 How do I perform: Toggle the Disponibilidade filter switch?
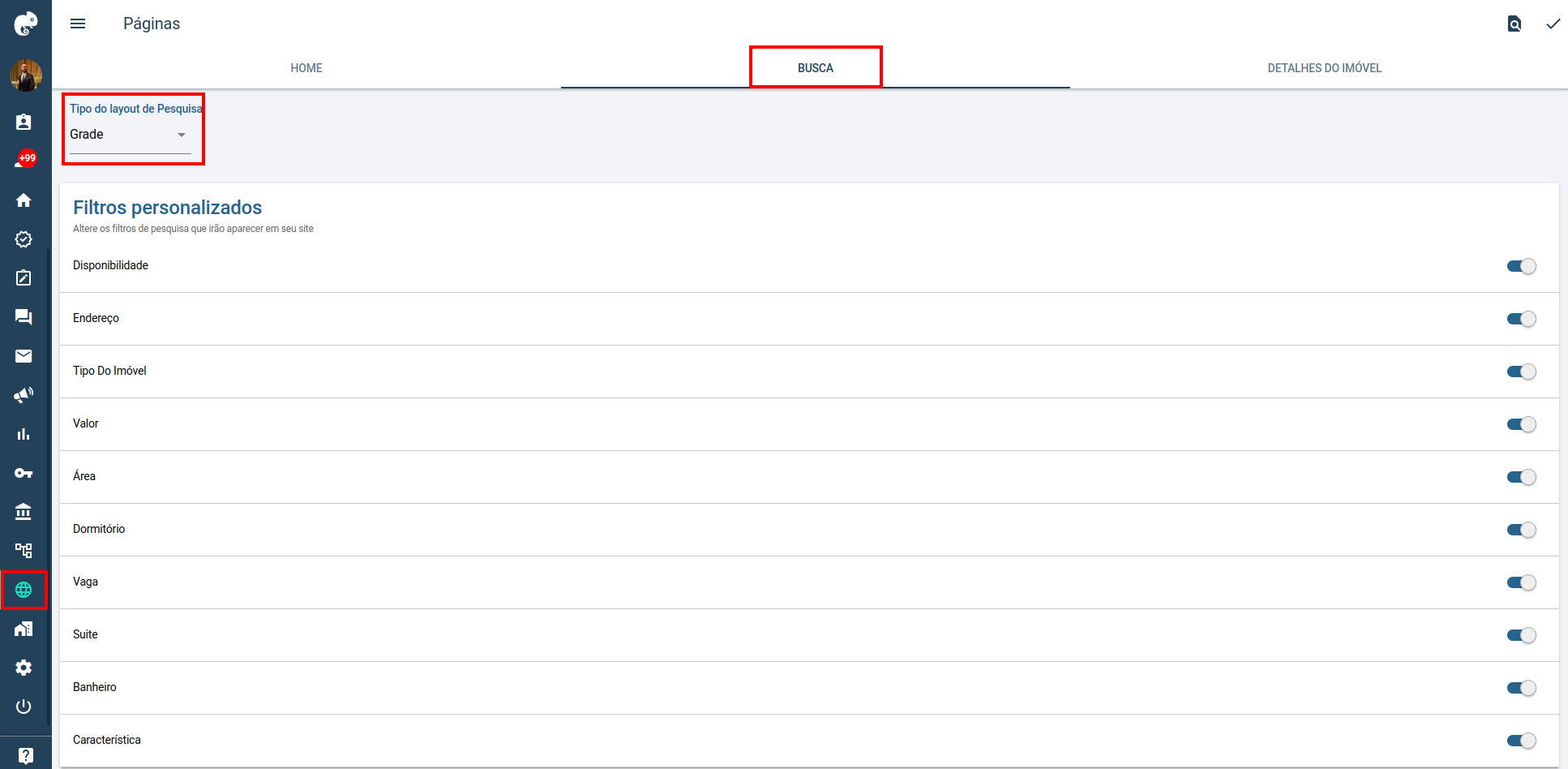point(1521,266)
